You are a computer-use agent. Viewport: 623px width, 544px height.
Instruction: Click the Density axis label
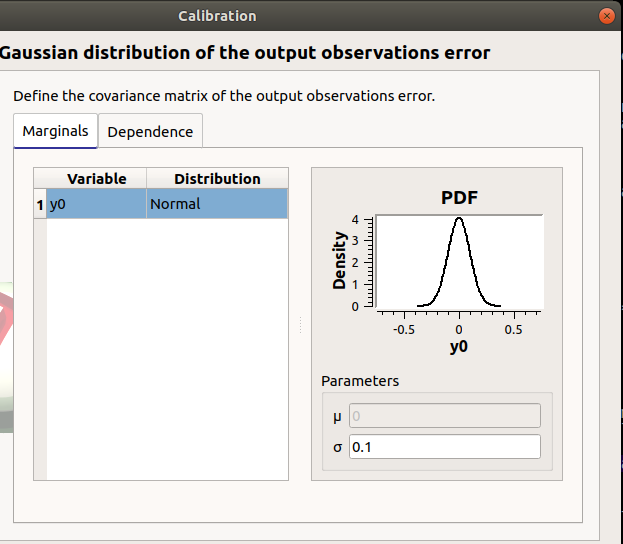[x=340, y=260]
